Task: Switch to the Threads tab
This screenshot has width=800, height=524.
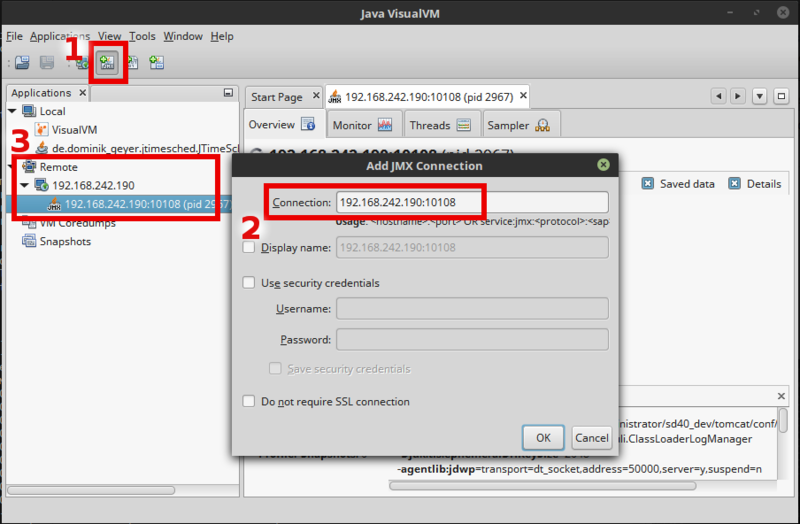Action: 439,125
